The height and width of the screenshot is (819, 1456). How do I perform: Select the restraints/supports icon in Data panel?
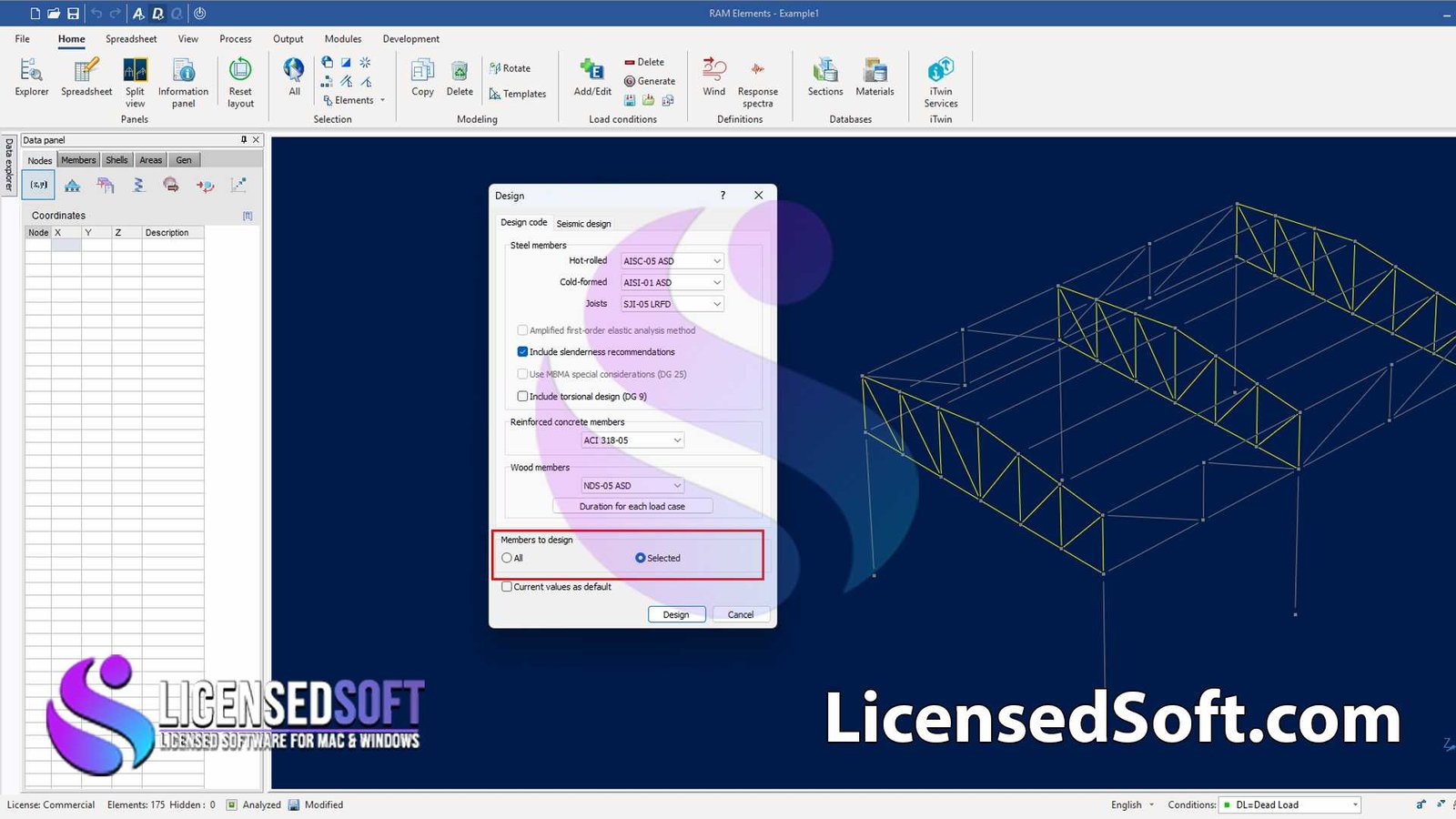point(72,185)
